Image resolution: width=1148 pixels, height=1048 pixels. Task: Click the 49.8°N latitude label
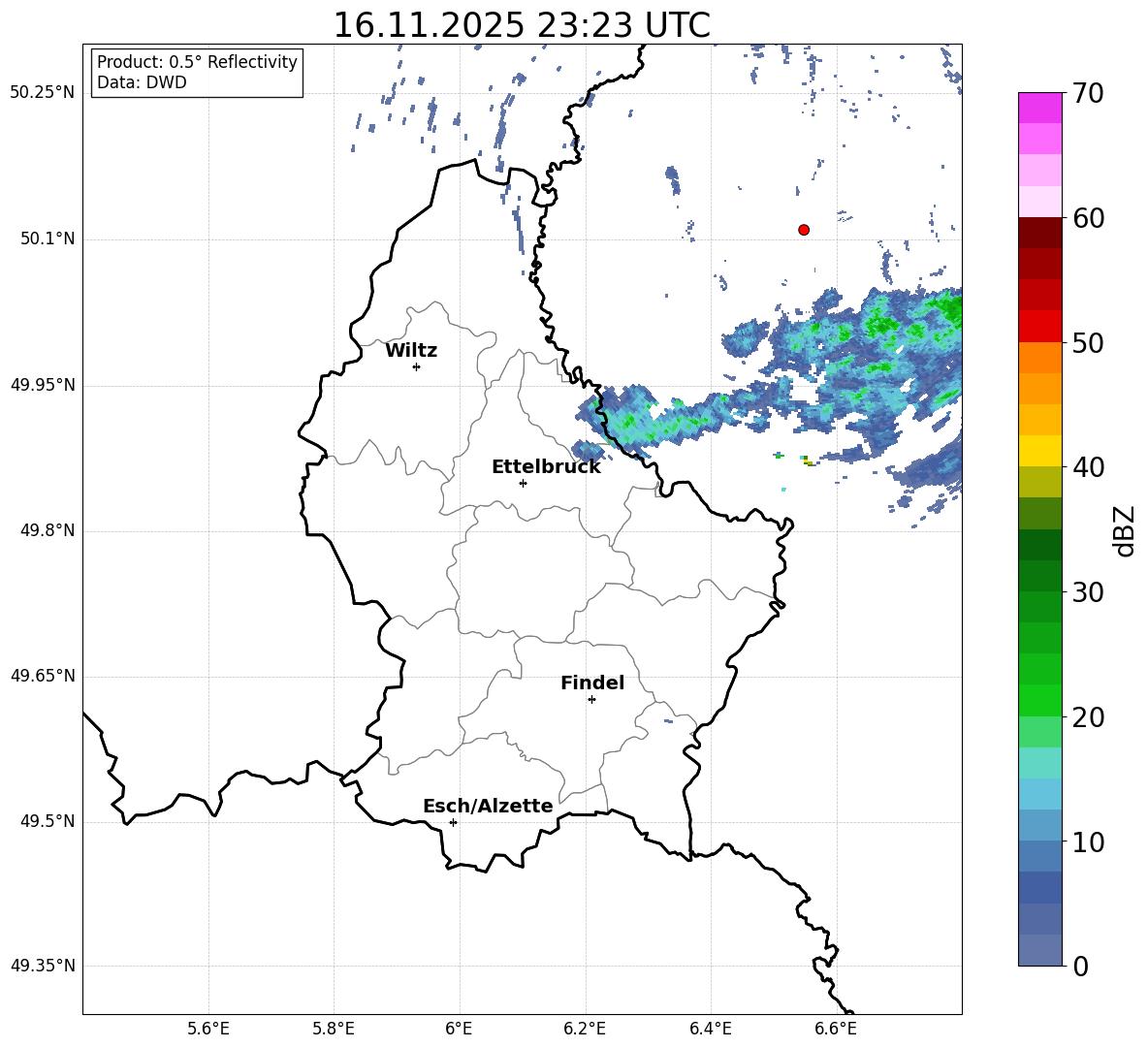(47, 530)
